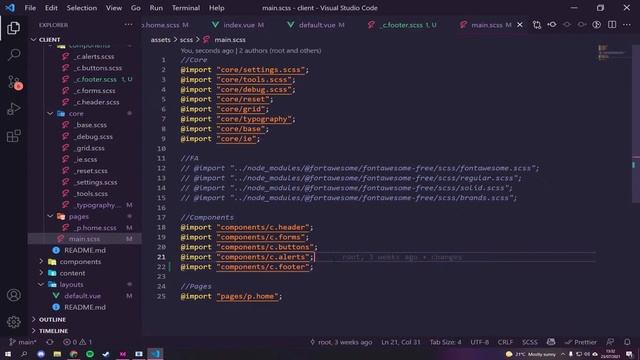Screen dimensions: 640x360
Task: Switch to the default.vue editor tab
Action: pos(316,25)
